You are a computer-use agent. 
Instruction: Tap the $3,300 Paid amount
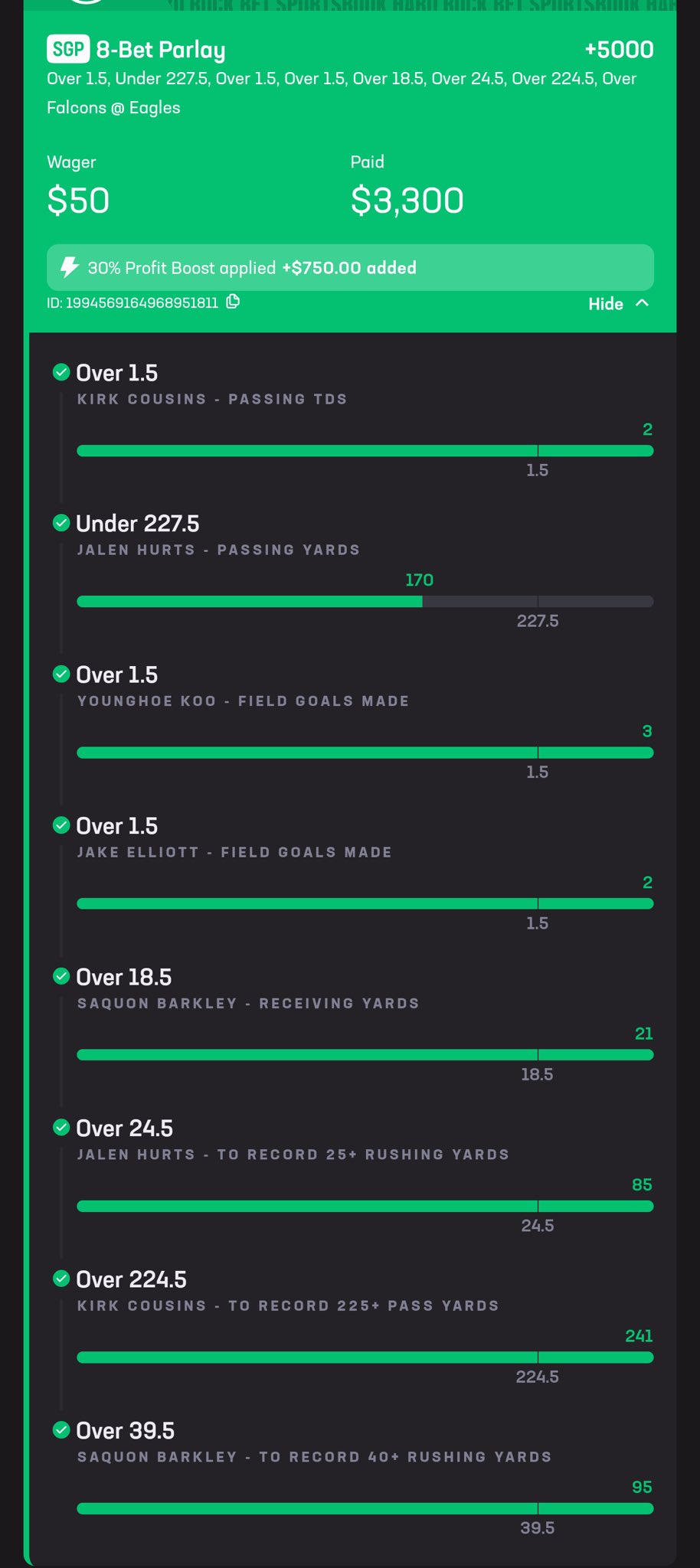point(407,201)
